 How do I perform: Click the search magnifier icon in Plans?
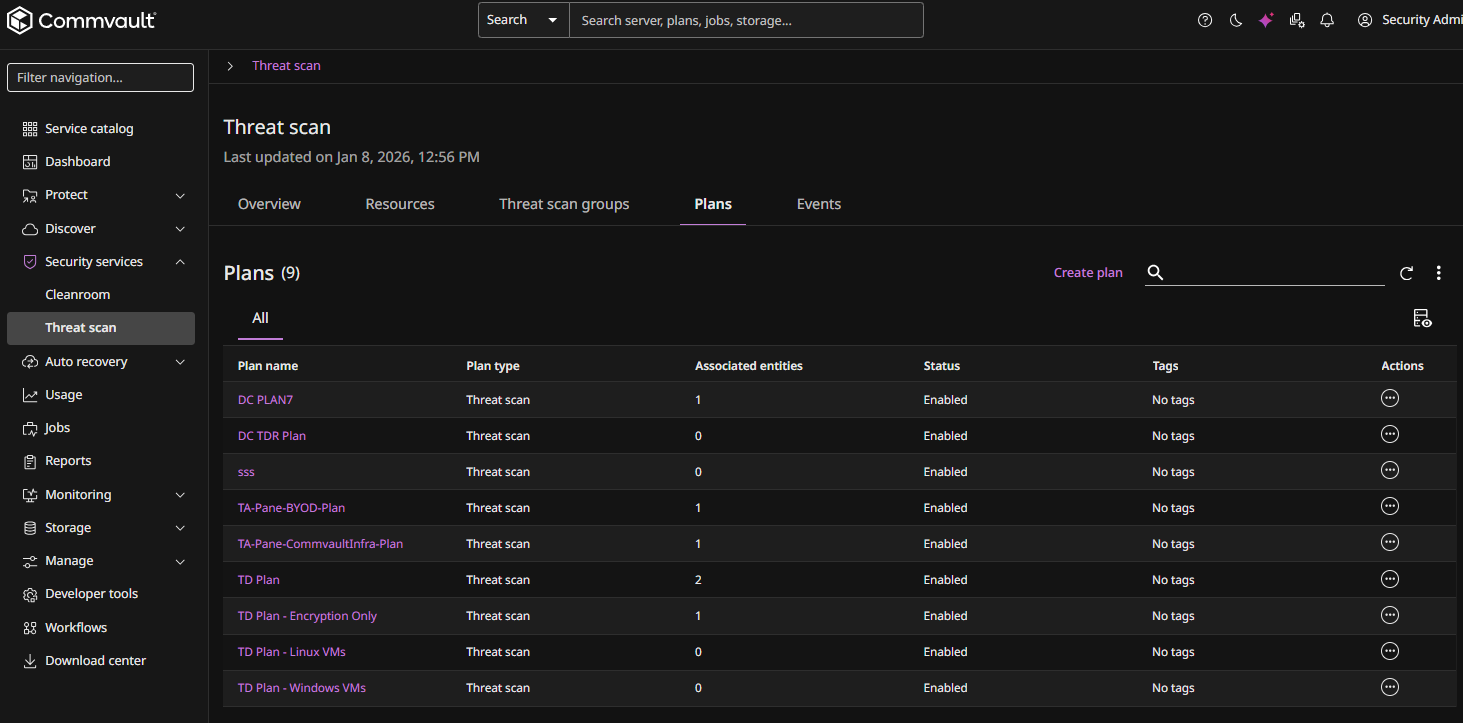[1155, 272]
